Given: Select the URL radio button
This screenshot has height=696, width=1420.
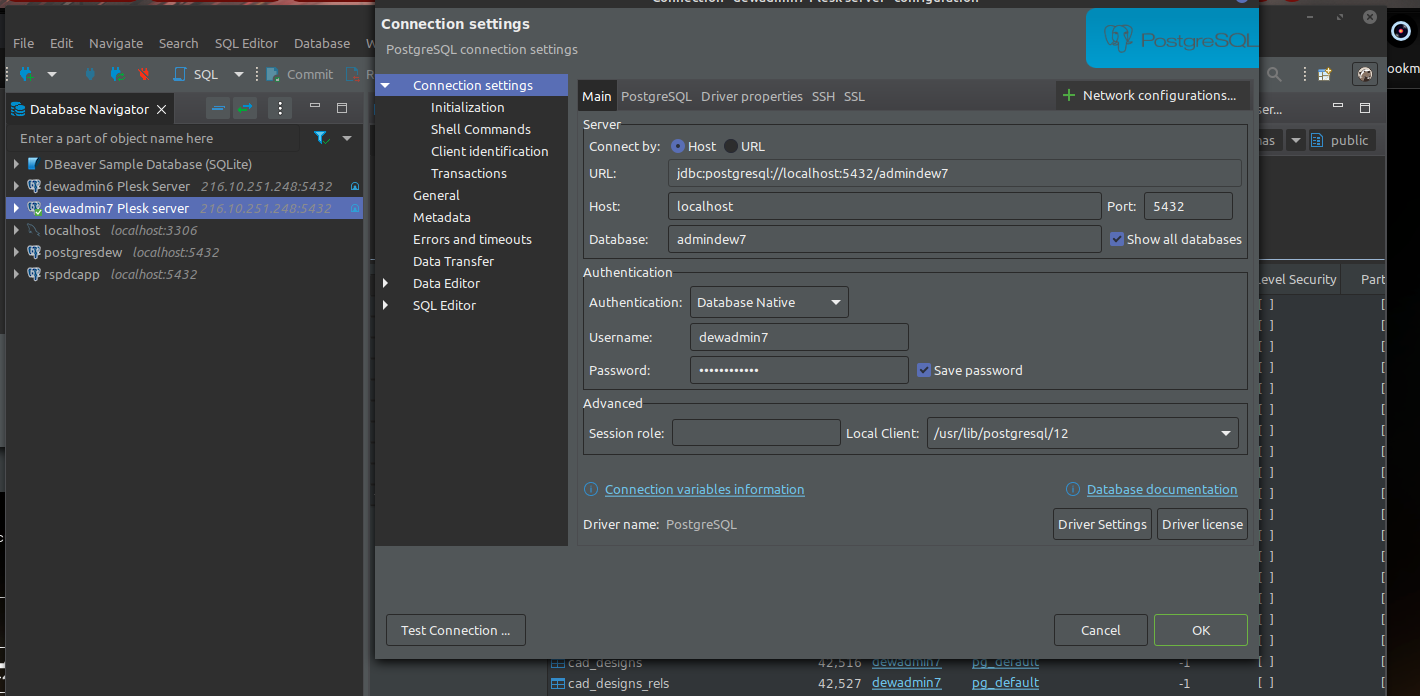Looking at the screenshot, I should tap(731, 146).
